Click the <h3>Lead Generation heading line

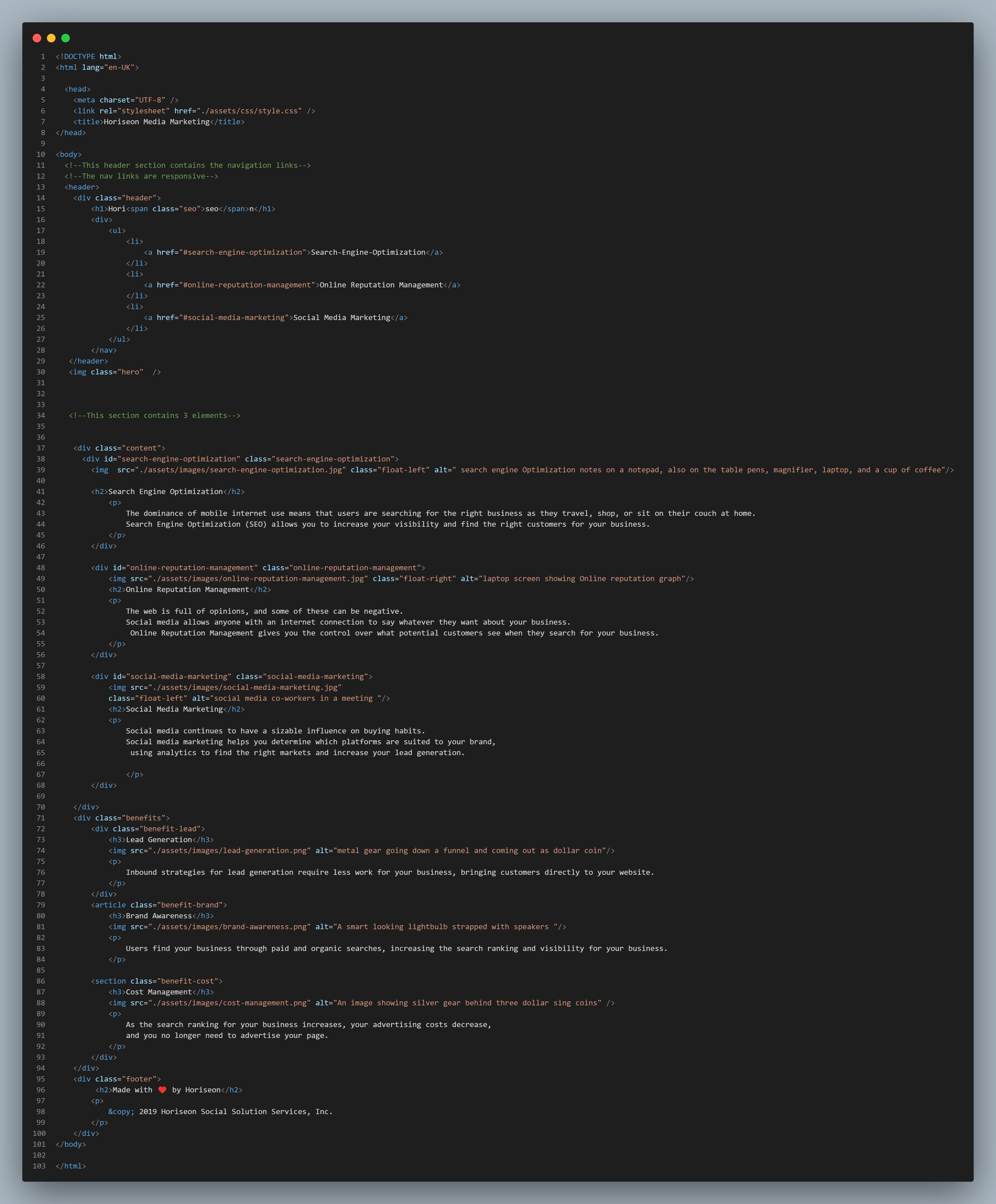[x=161, y=840]
